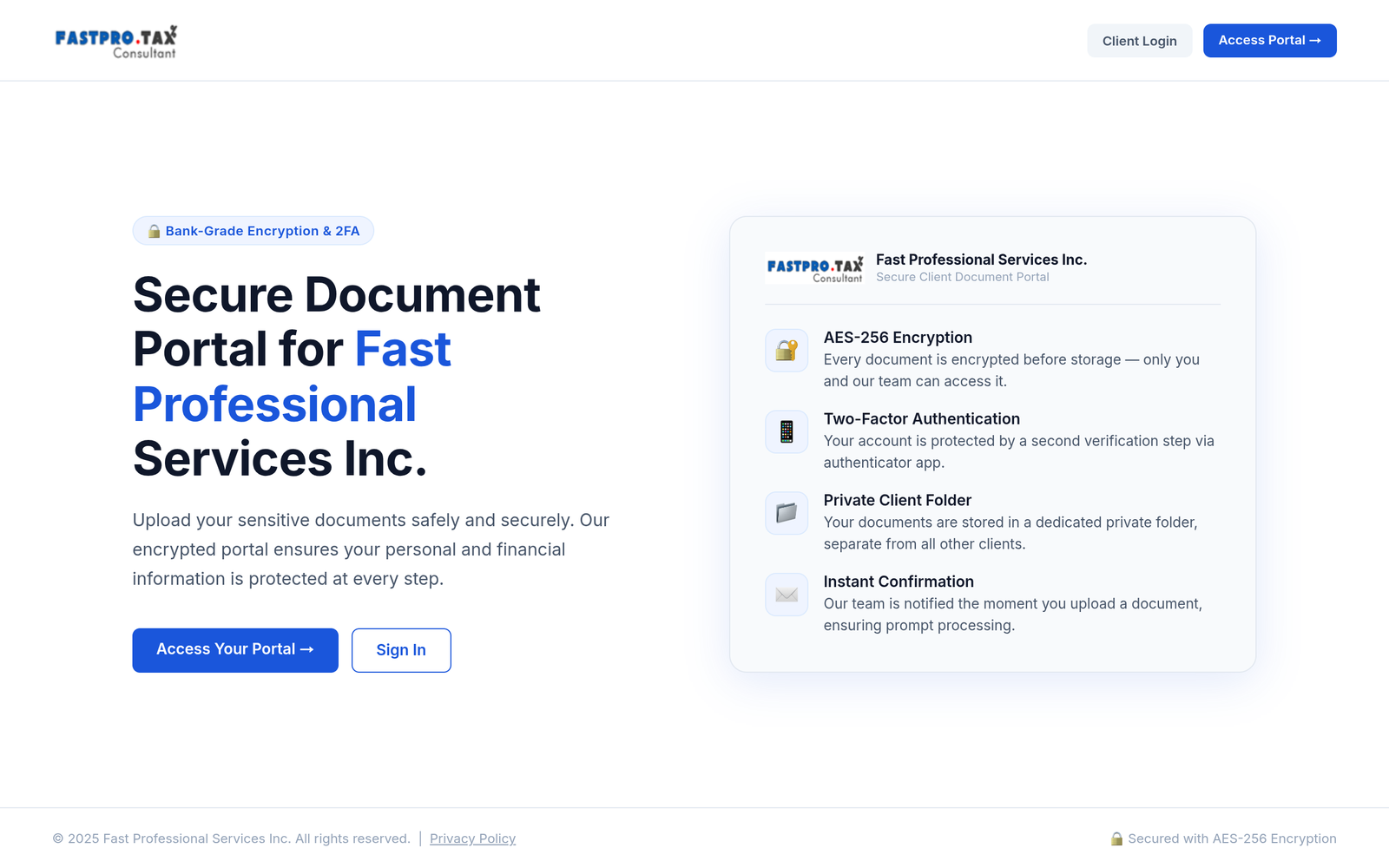The height and width of the screenshot is (868, 1389).
Task: Click the footer lock icon beside Secured with AES-256
Action: click(1116, 838)
